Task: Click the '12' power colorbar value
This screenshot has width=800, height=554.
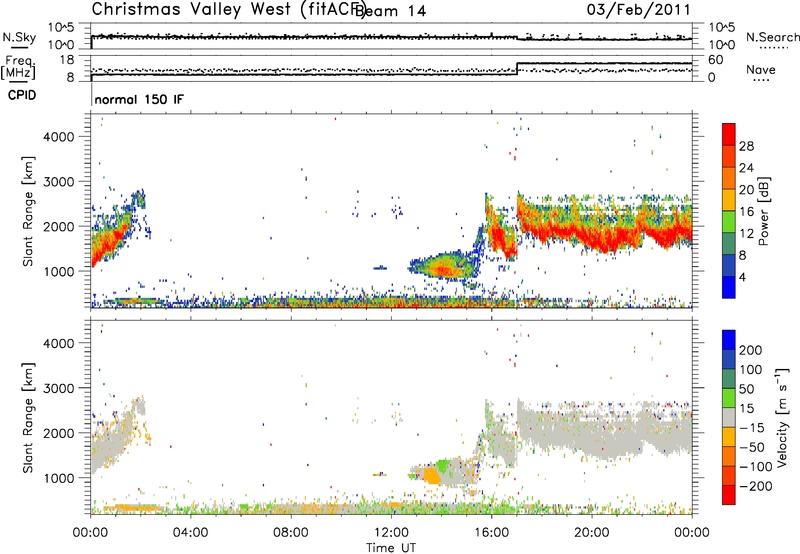Action: click(746, 234)
